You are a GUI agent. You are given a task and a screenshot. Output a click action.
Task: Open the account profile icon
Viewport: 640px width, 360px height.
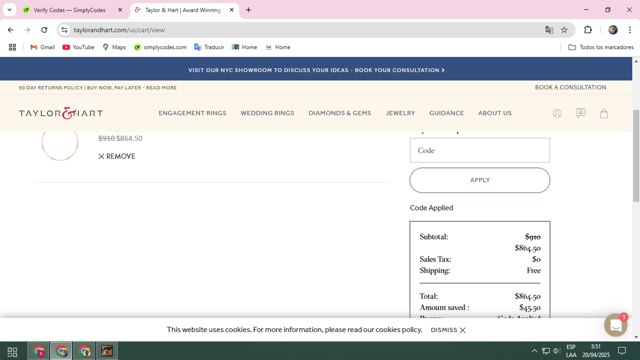(x=557, y=113)
